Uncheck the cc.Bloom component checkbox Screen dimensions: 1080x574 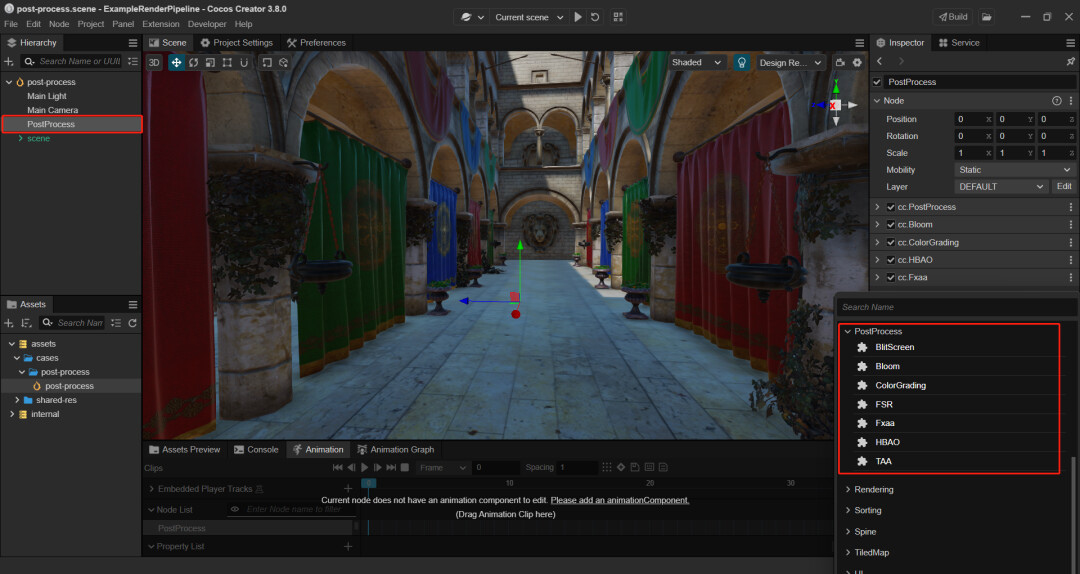(891, 225)
